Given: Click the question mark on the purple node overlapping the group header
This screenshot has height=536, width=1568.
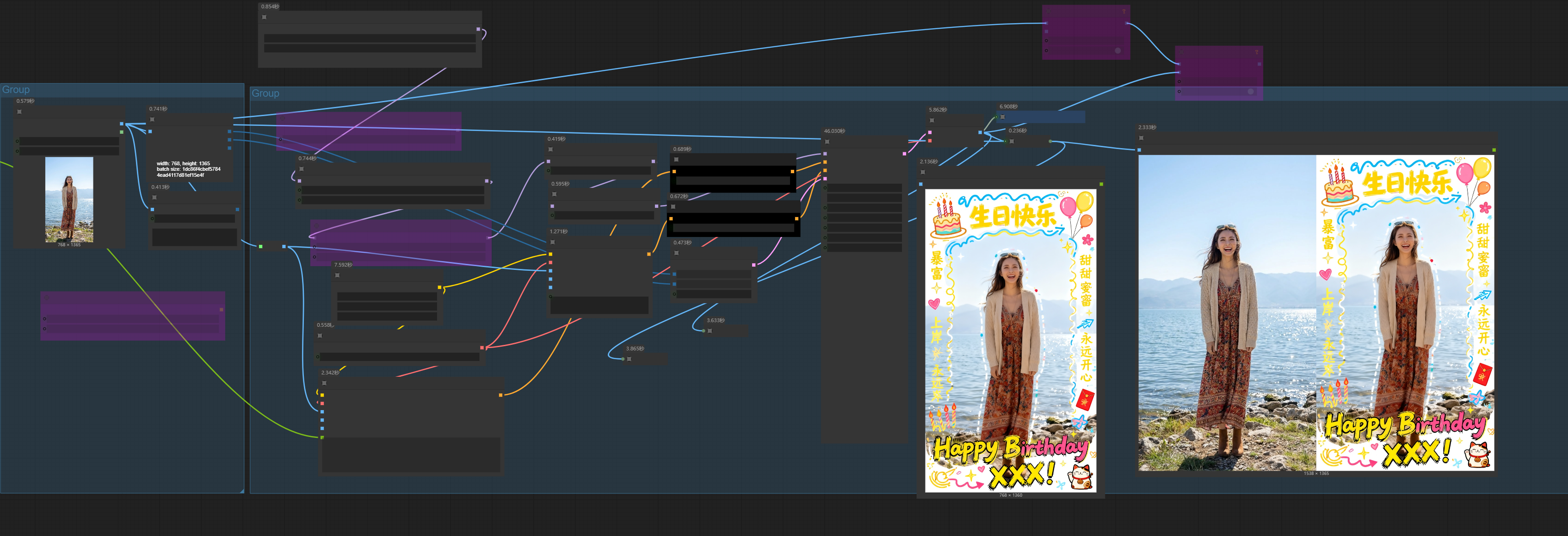Looking at the screenshot, I should pyautogui.click(x=1256, y=52).
